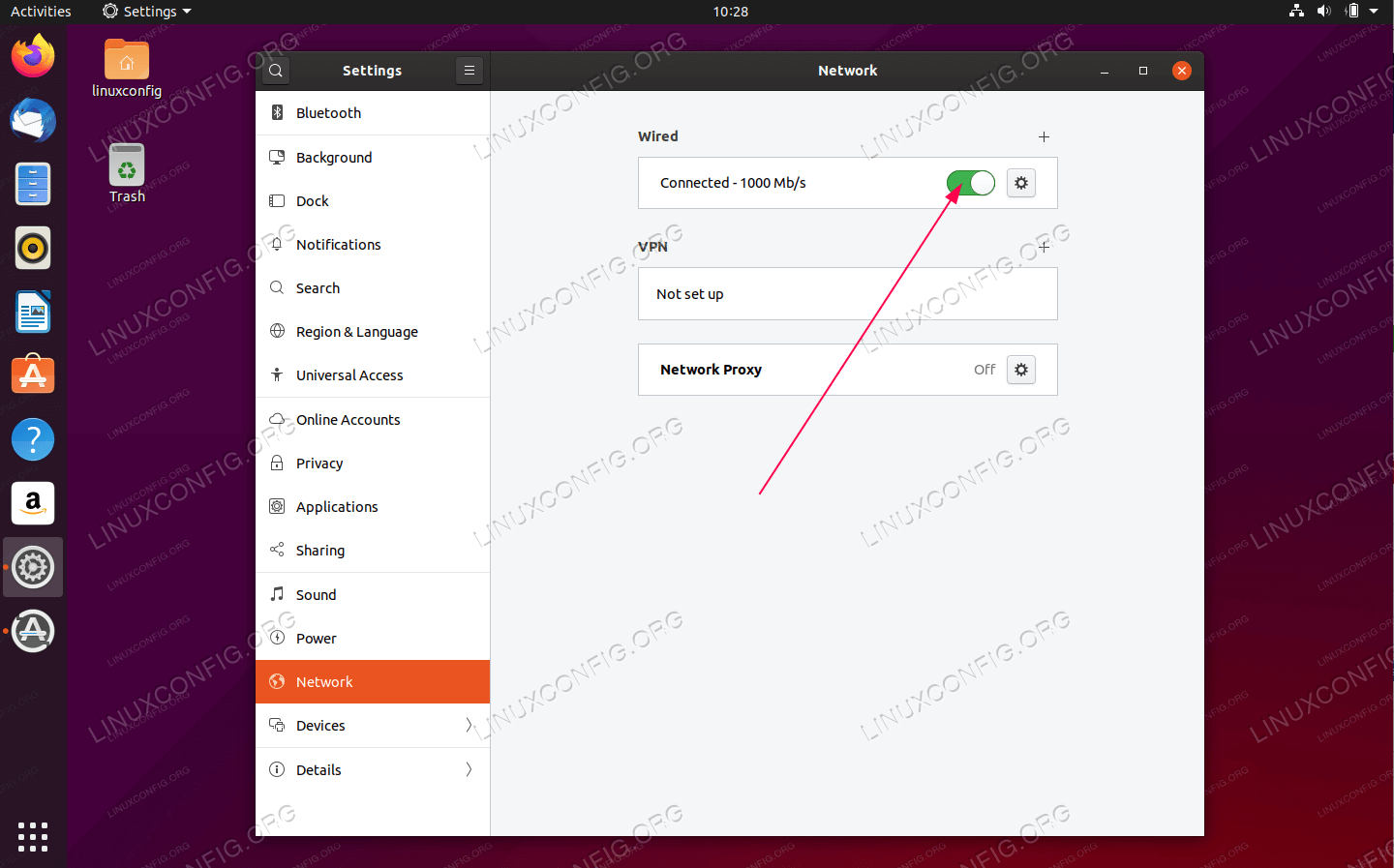The image size is (1394, 868).
Task: Open Sound settings panel
Action: (x=373, y=594)
